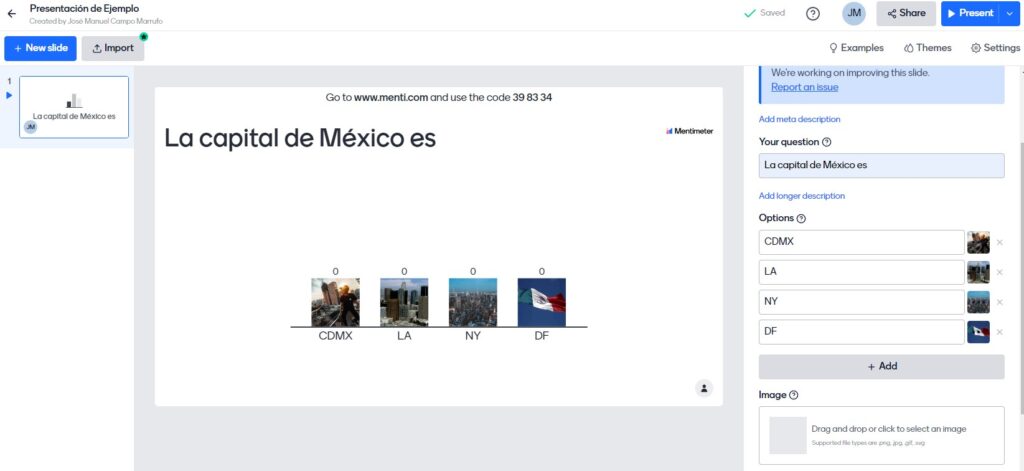Remove the CDMX option with X icon

tap(999, 242)
